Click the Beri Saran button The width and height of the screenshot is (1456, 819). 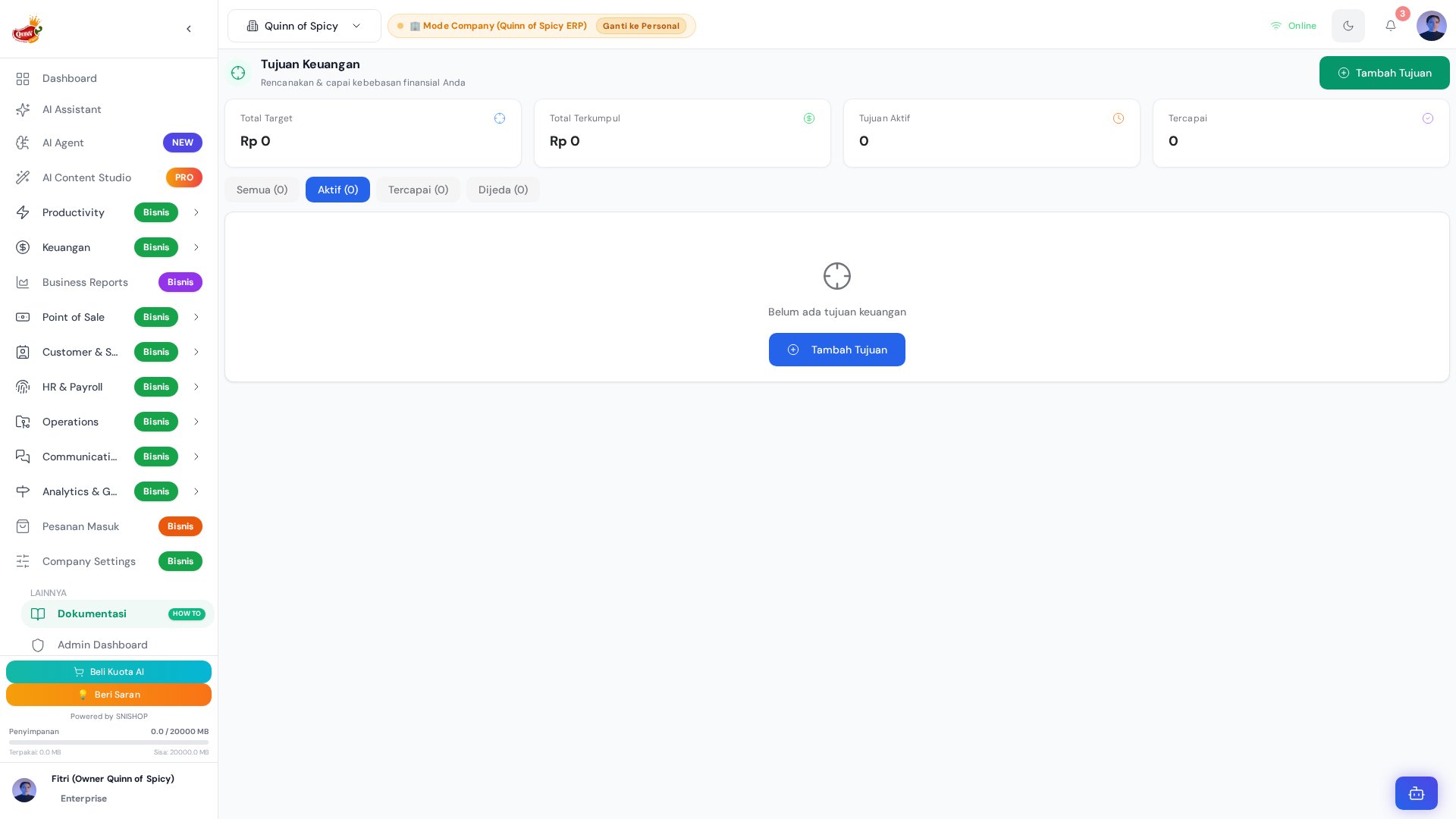(108, 695)
